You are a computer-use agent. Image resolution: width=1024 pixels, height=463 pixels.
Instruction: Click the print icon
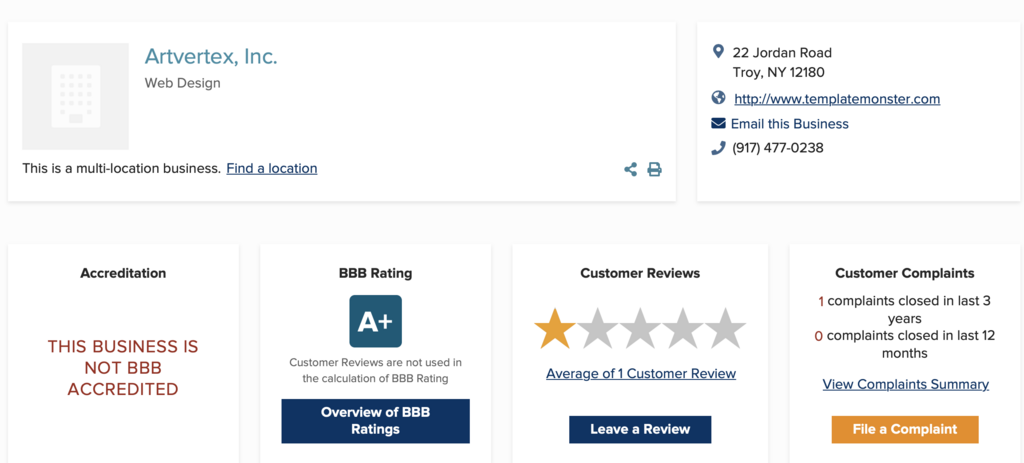[654, 170]
